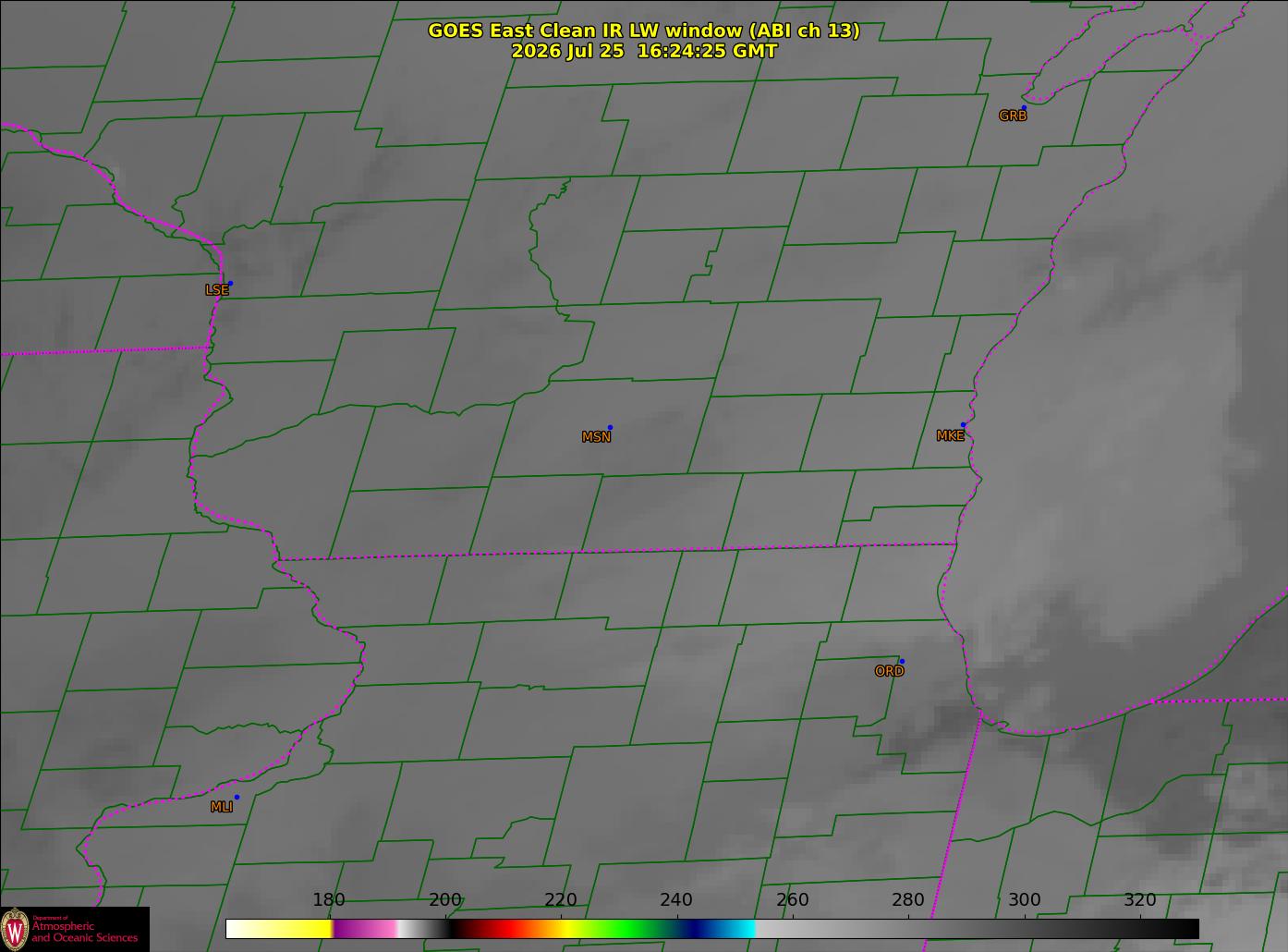Click the University of Wisconsin crest logo
1288x952 pixels.
pos(15,928)
